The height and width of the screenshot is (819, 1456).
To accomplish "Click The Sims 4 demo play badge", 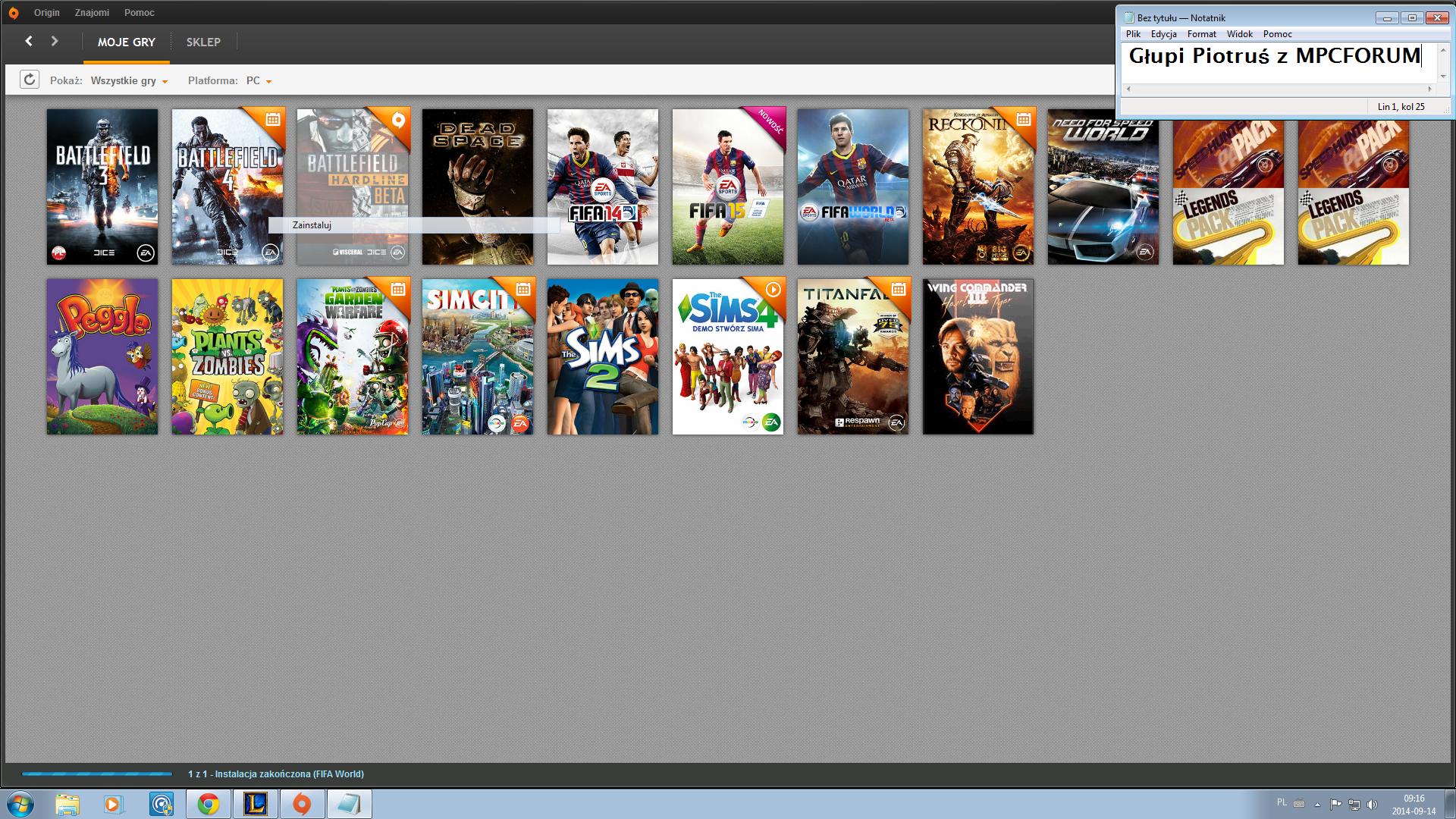I will pos(773,289).
